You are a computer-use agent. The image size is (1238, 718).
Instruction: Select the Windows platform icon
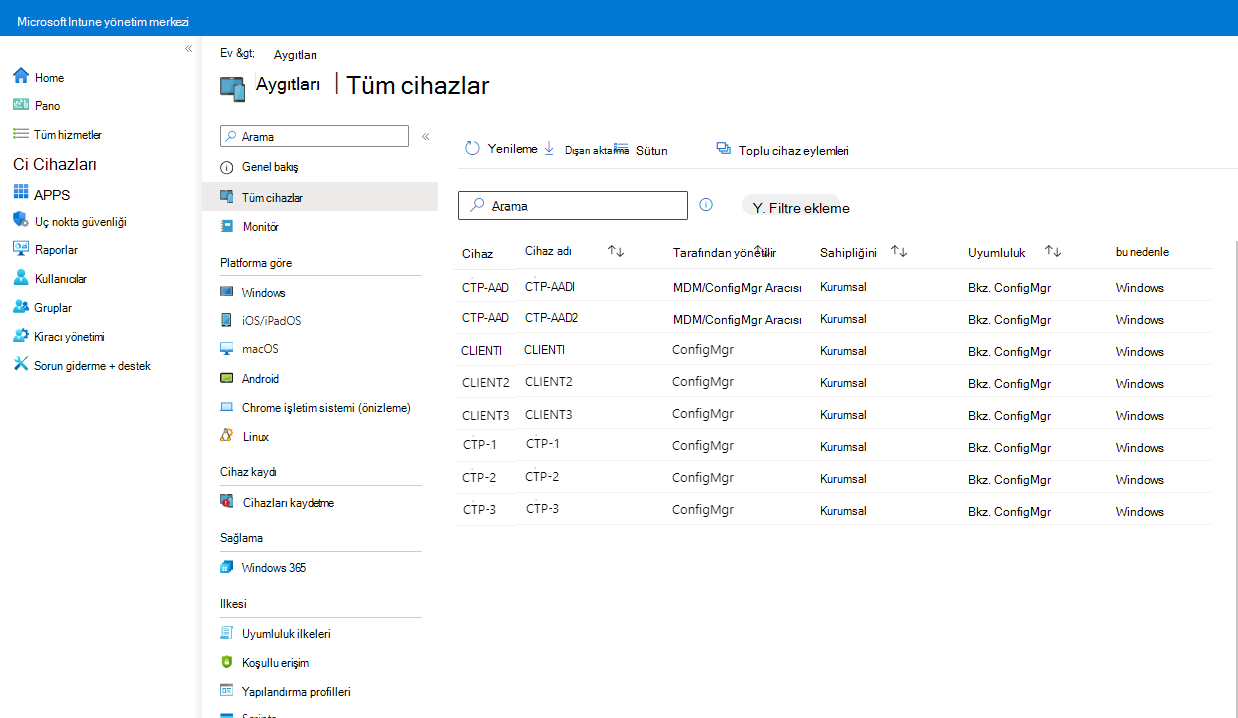pos(227,292)
